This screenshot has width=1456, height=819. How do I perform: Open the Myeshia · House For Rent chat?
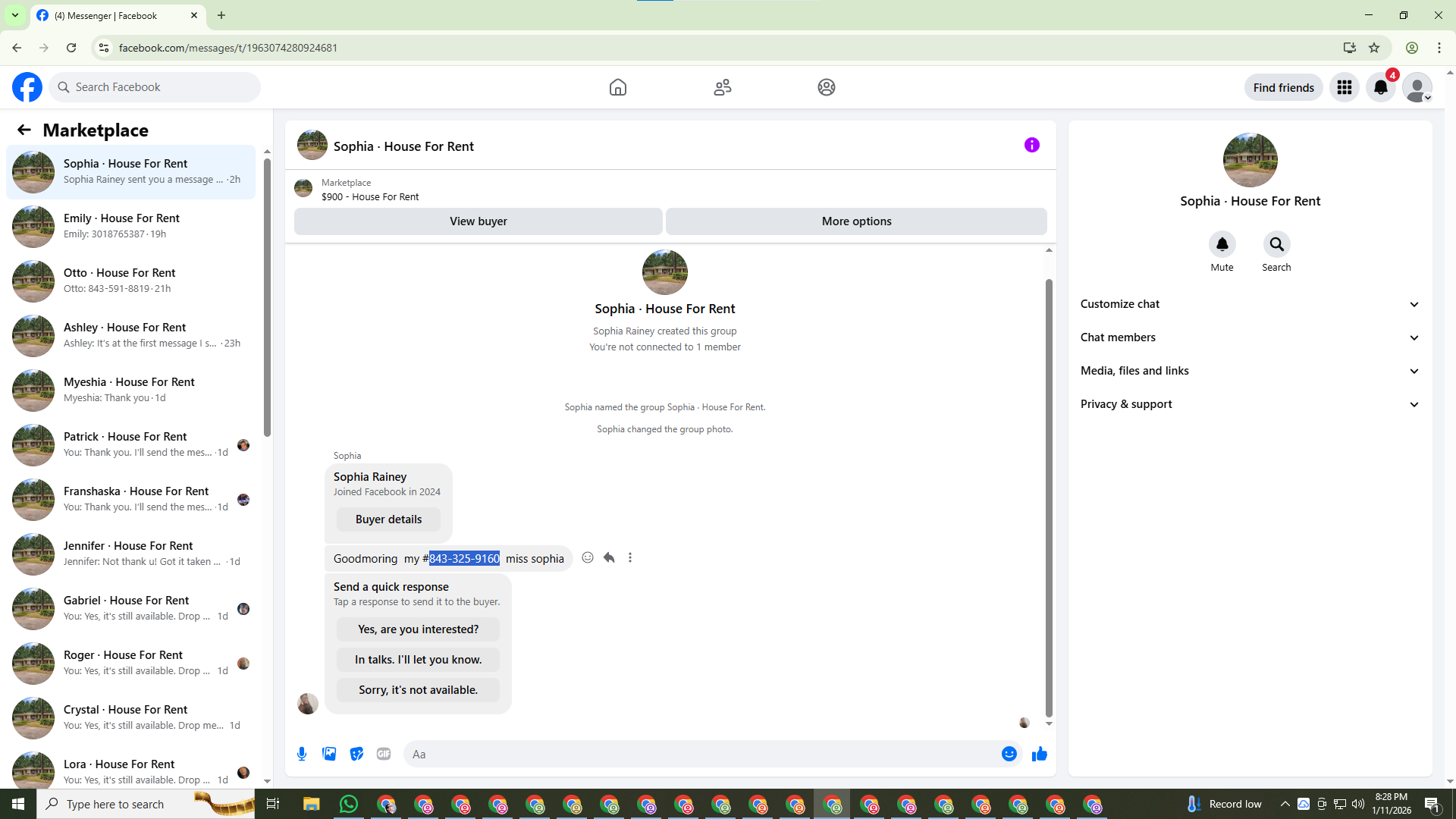130,391
